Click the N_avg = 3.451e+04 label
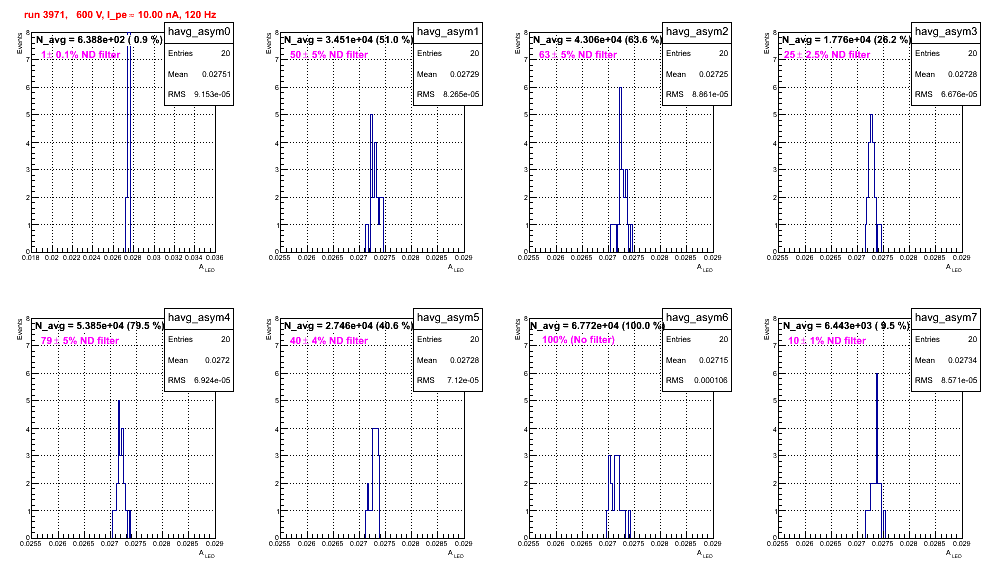996x572 pixels. (347, 40)
